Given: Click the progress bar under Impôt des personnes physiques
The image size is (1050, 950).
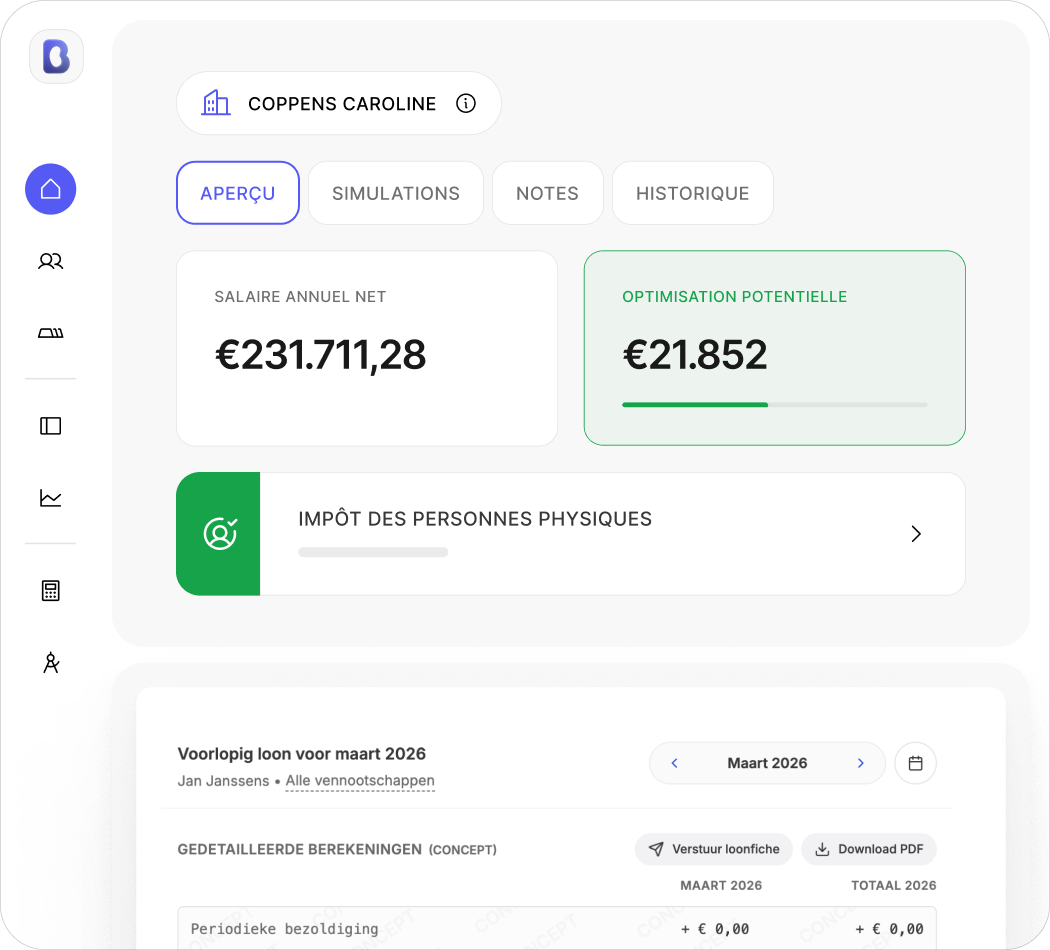Looking at the screenshot, I should pos(373,552).
